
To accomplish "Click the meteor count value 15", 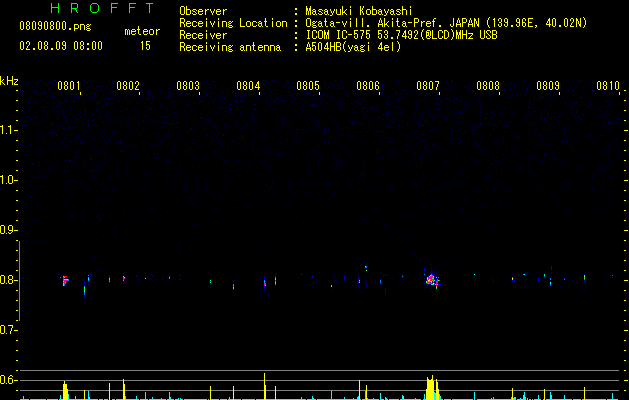I will click(145, 46).
